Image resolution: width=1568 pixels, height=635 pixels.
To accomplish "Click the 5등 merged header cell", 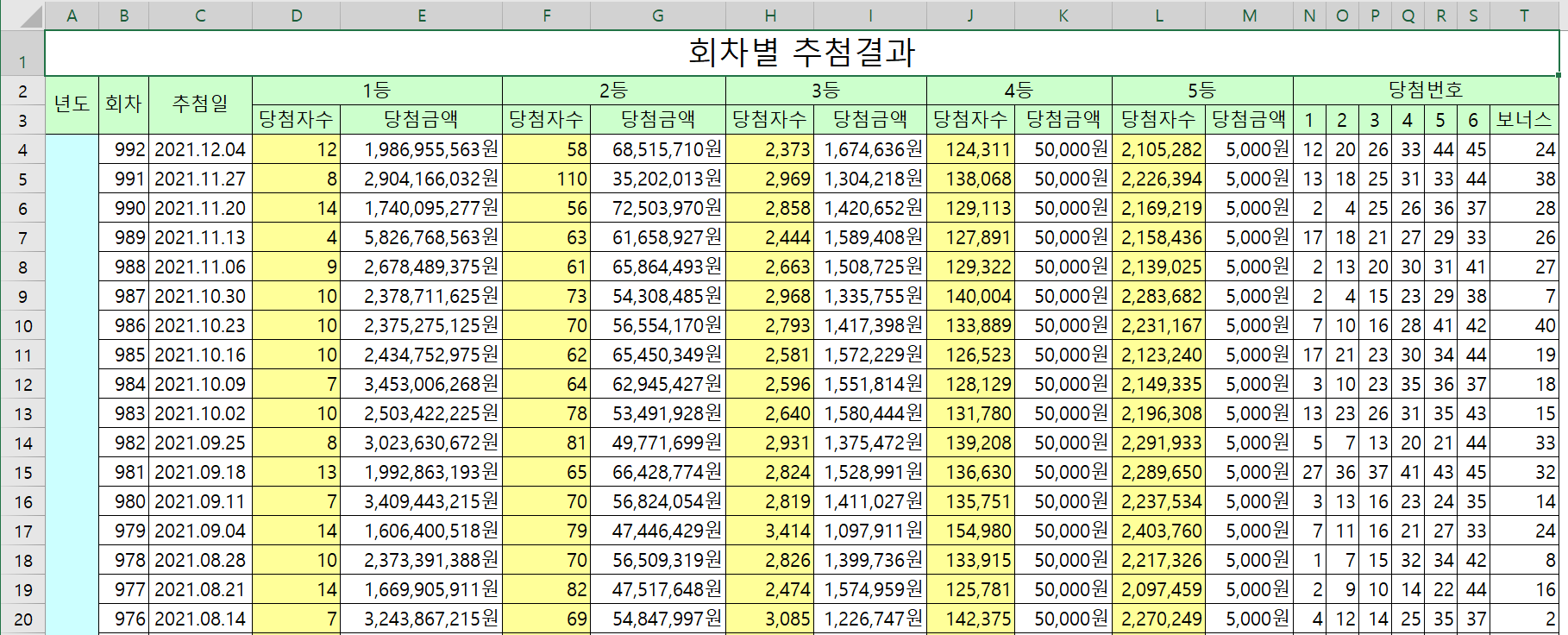I will tap(1201, 90).
